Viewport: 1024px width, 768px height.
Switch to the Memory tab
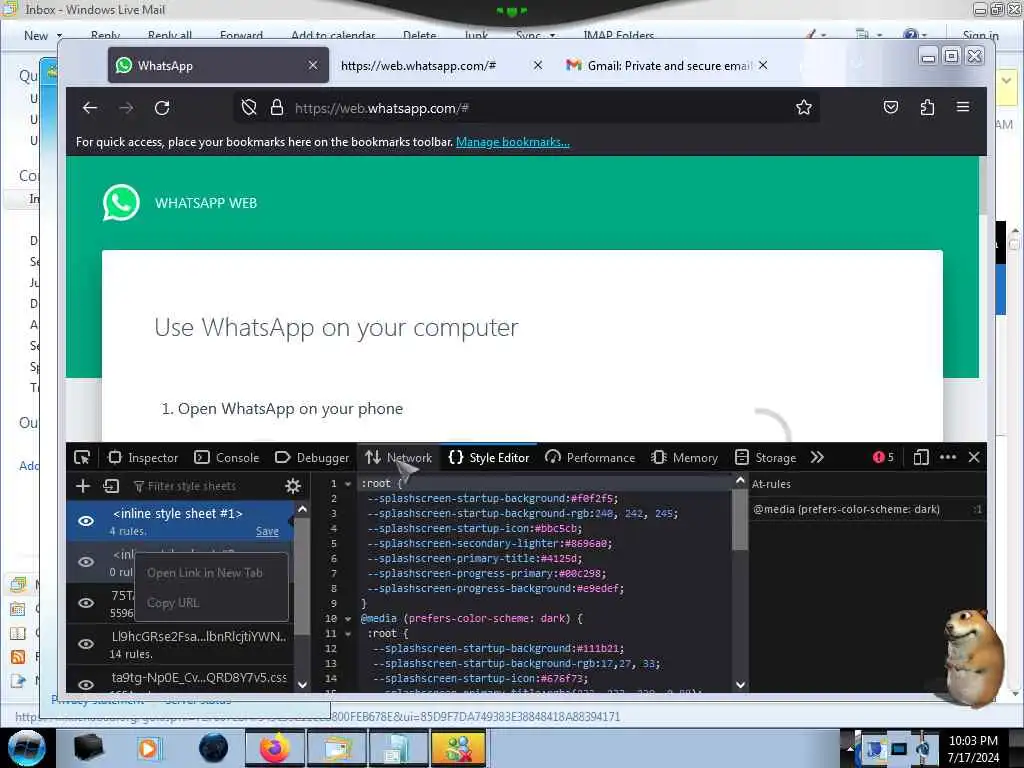(x=684, y=457)
